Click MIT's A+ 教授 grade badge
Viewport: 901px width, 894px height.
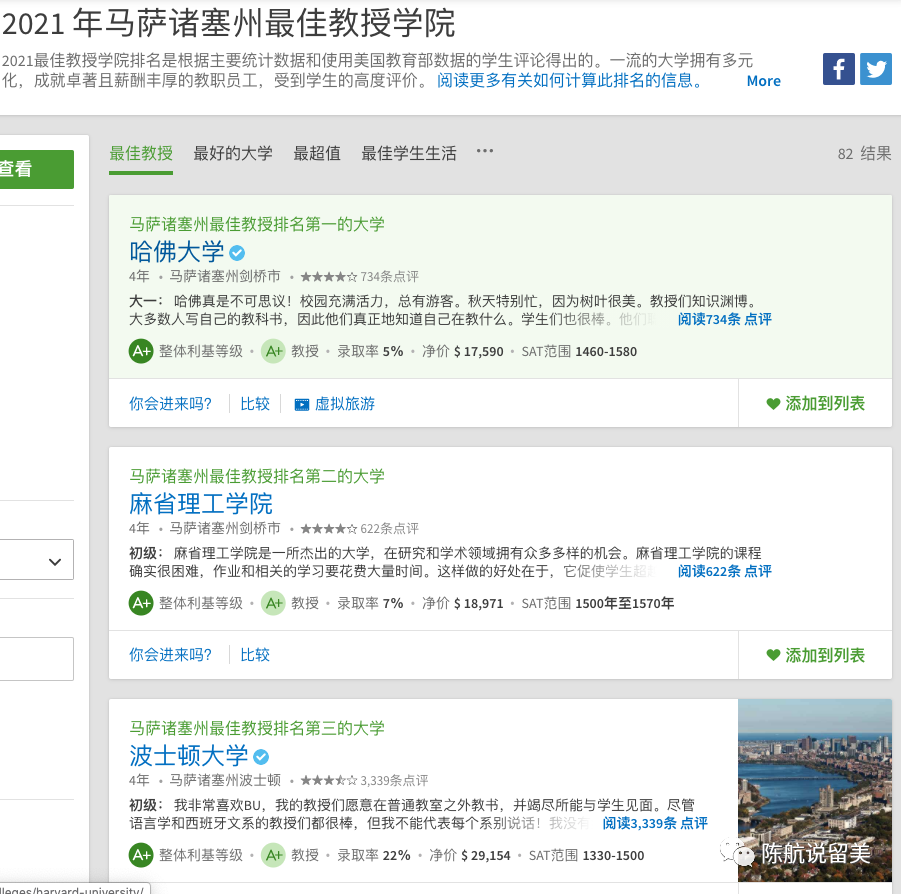pos(273,603)
